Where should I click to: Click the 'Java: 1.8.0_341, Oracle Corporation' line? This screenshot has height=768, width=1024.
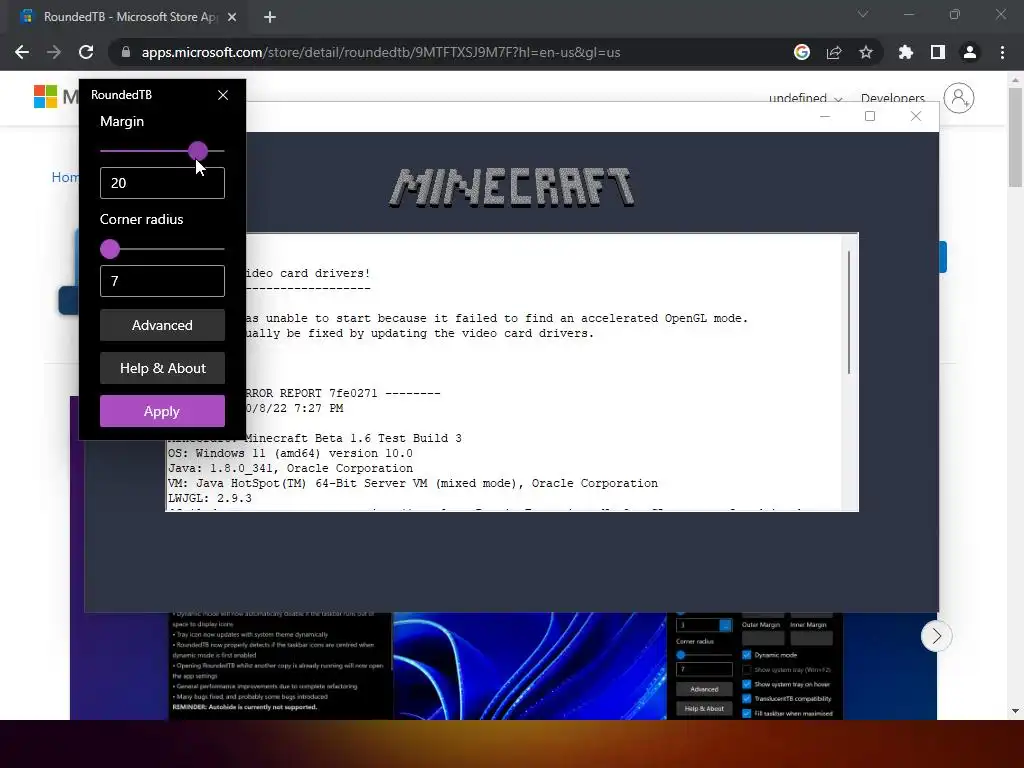tap(290, 468)
